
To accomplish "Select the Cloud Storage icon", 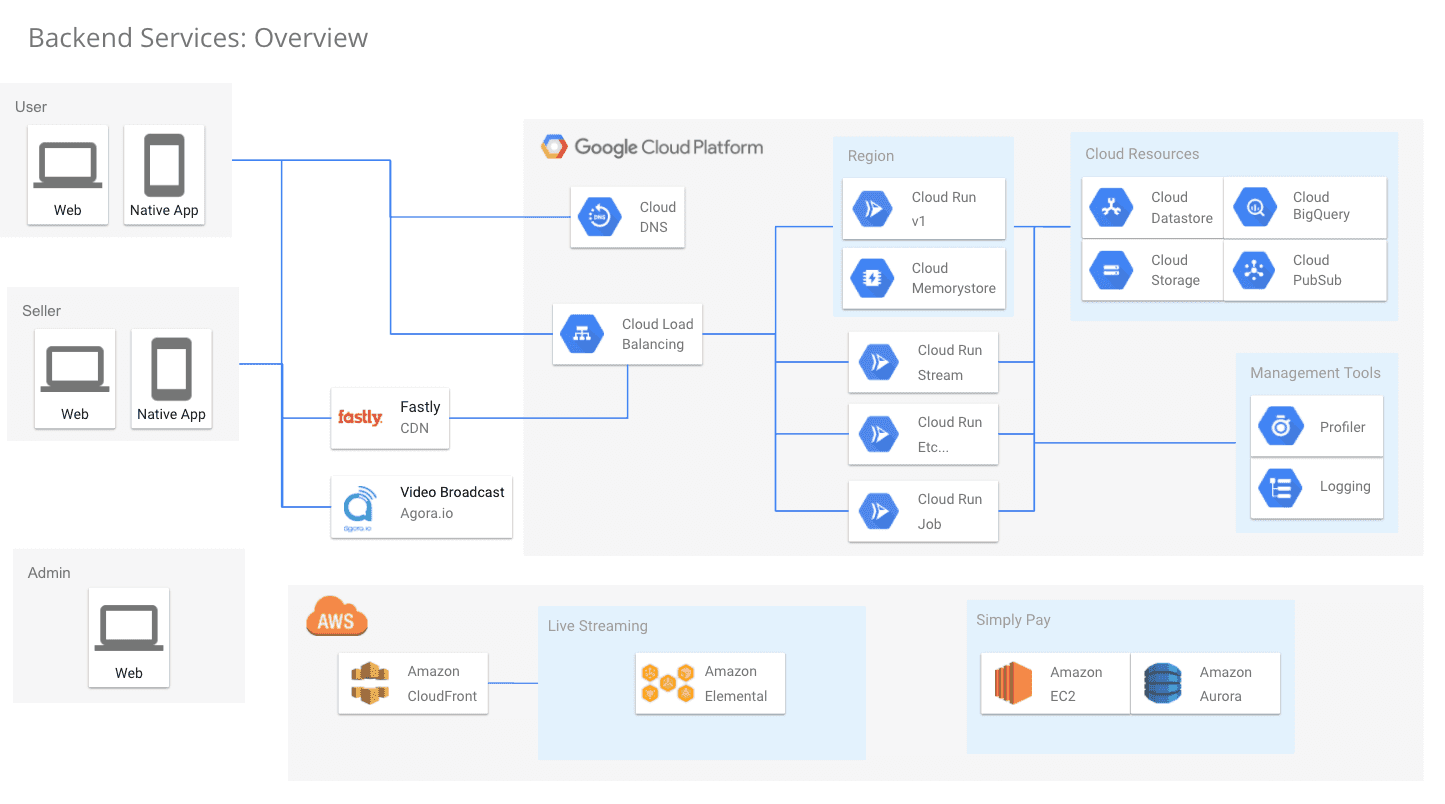I will (x=1110, y=270).
